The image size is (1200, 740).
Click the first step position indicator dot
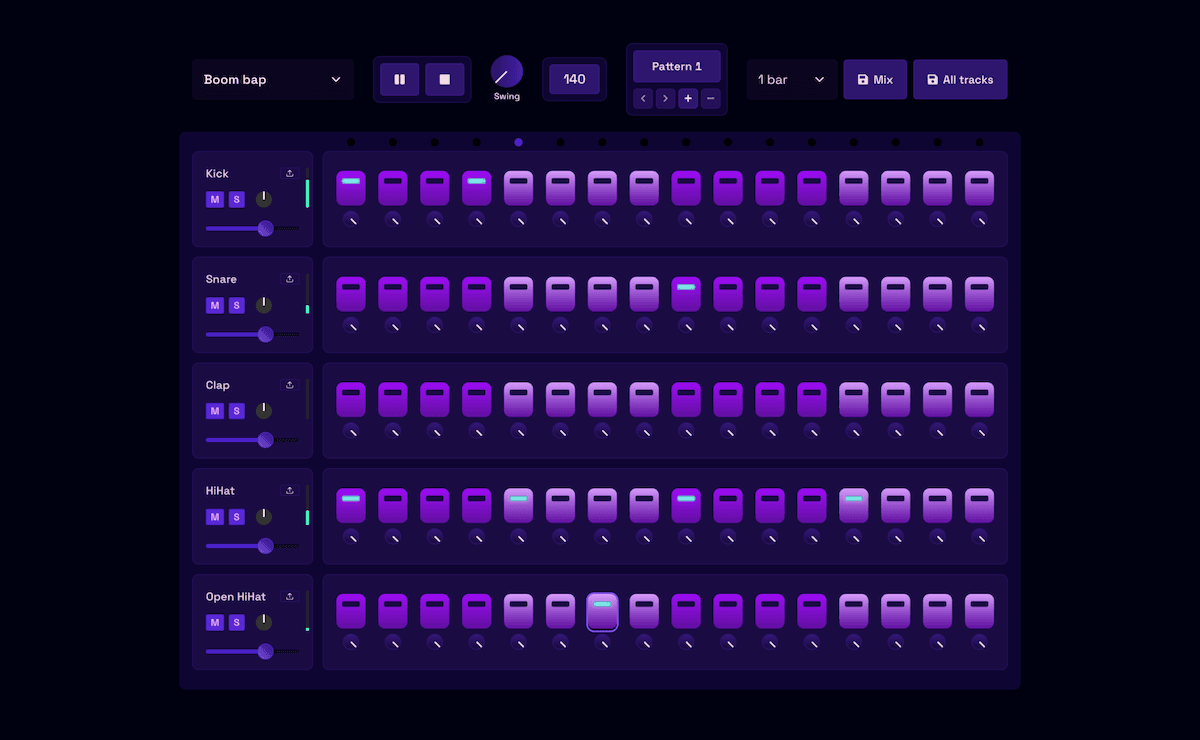[x=351, y=142]
